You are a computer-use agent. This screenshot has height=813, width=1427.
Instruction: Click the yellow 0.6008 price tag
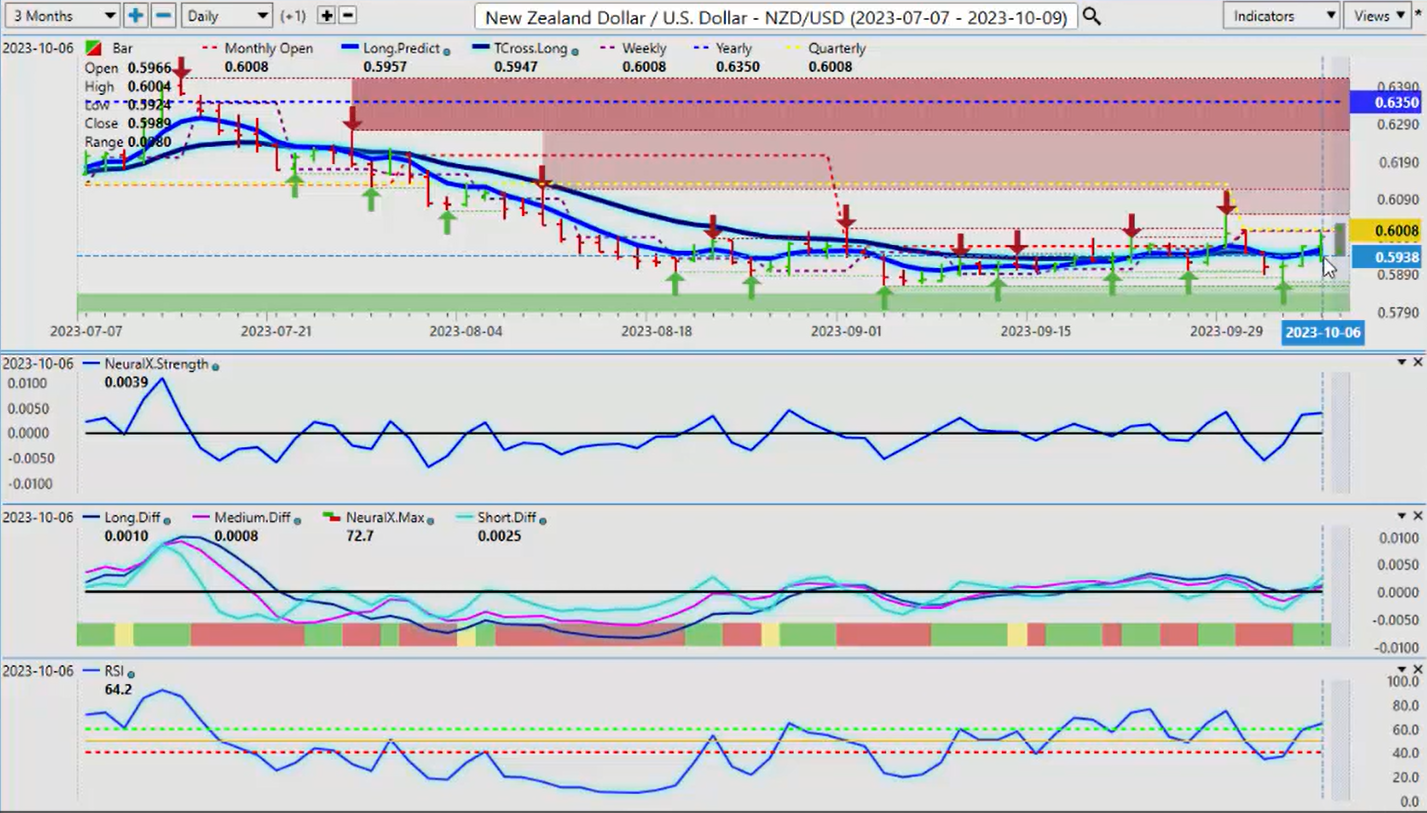click(x=1384, y=231)
